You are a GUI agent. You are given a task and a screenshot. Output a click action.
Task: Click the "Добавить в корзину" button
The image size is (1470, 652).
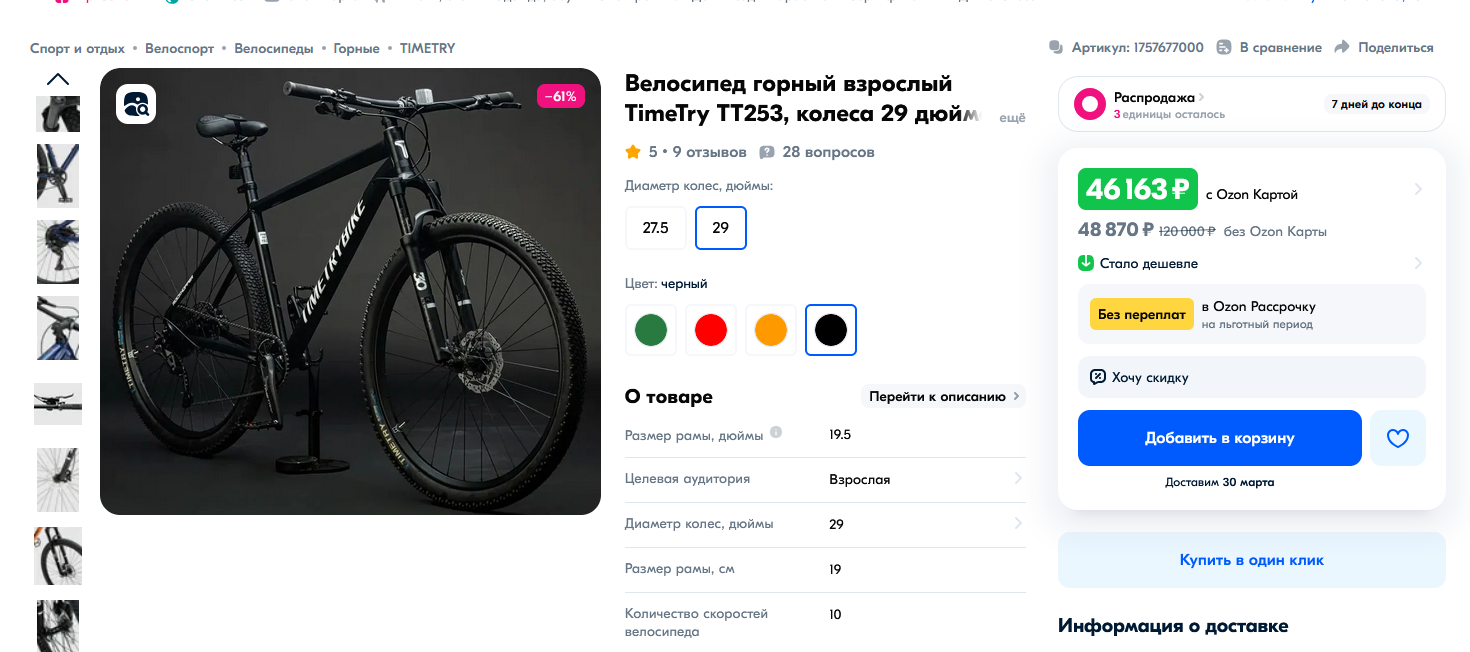point(1220,438)
